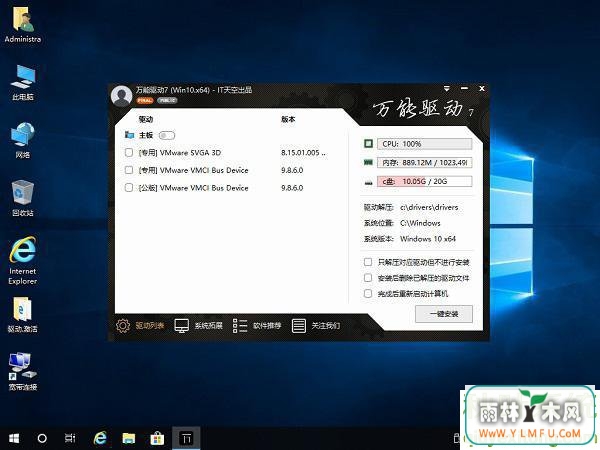Click the 内存 889.12M usage bar
The height and width of the screenshot is (450, 600).
[424, 163]
